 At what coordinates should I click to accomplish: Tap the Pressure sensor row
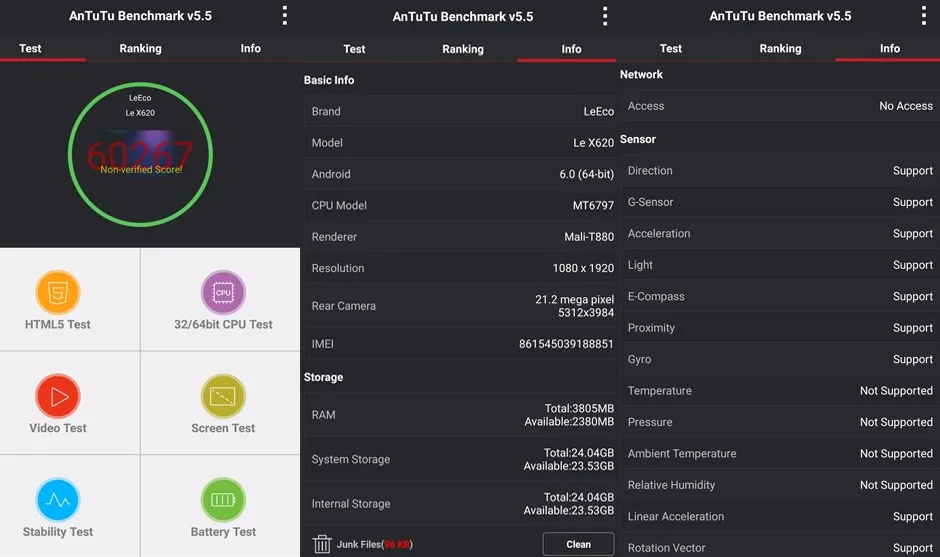(x=780, y=422)
